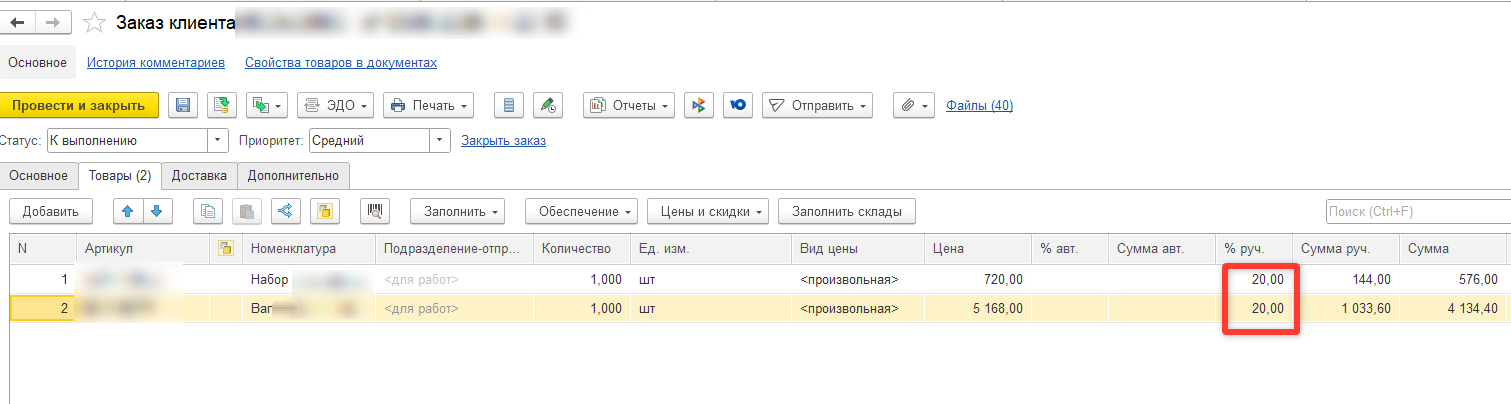
Task: Click the Количество column header
Action: click(582, 248)
